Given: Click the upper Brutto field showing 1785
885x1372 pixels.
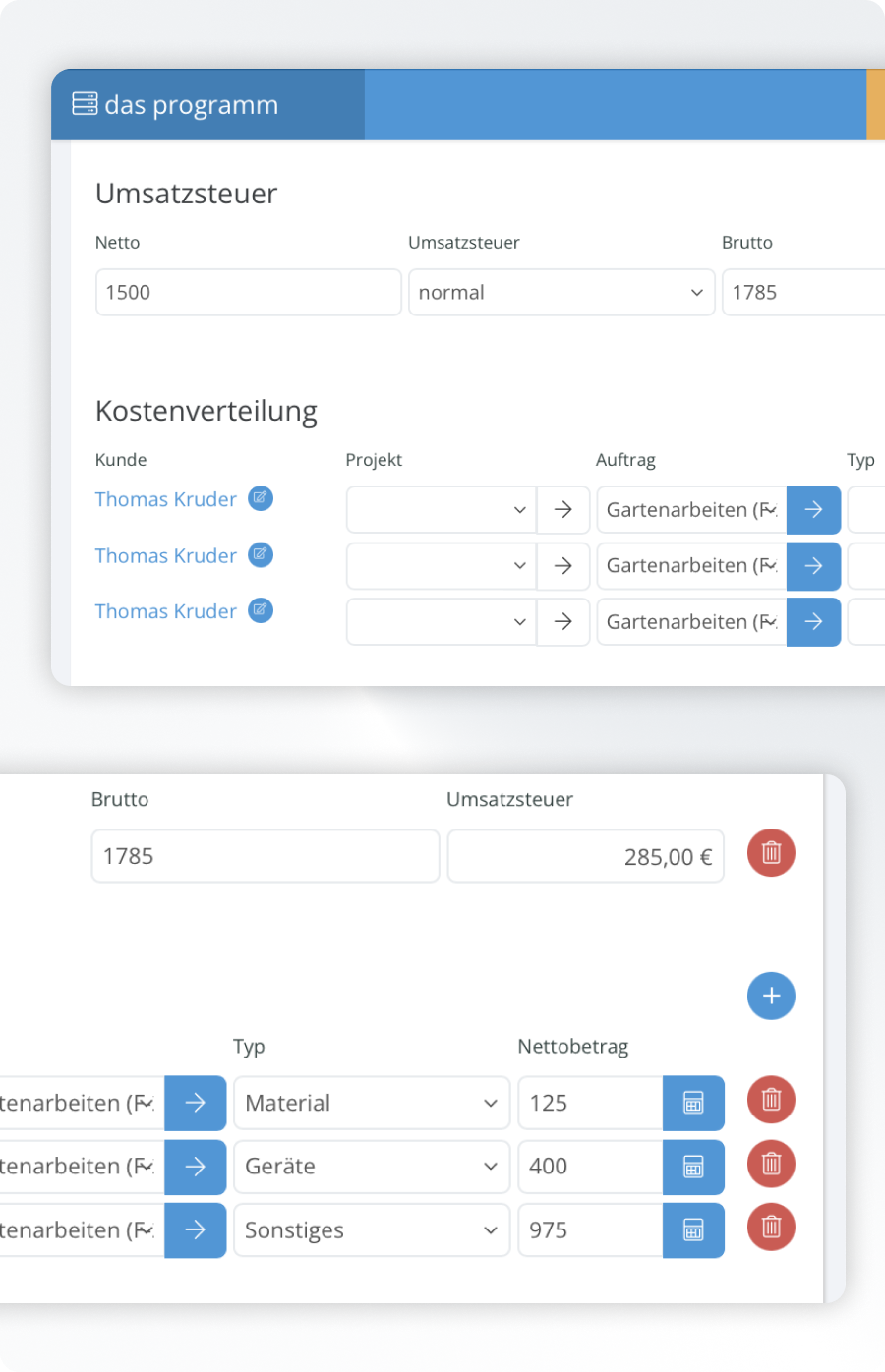Looking at the screenshot, I should pyautogui.click(x=803, y=292).
